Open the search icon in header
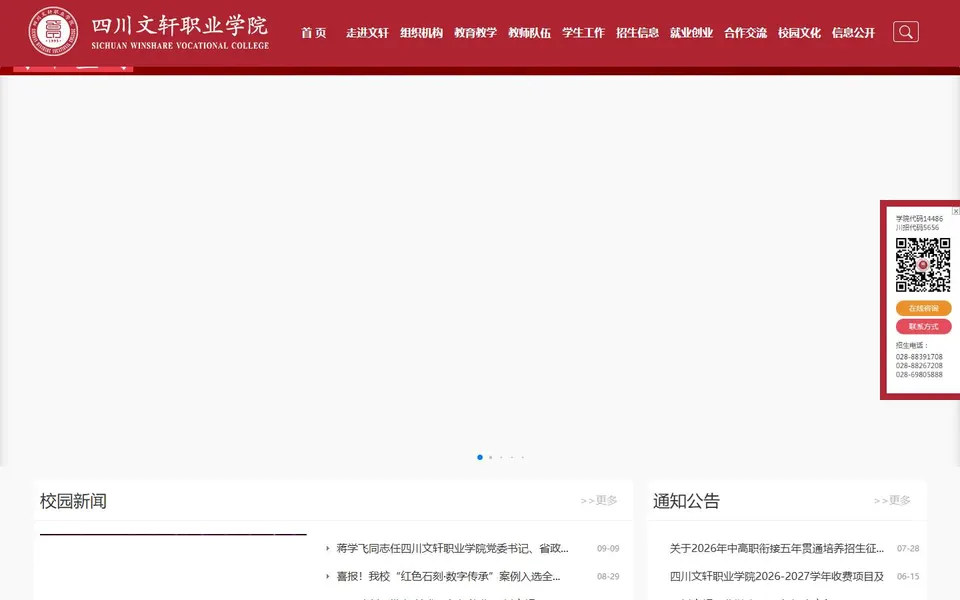The width and height of the screenshot is (960, 600). (906, 32)
